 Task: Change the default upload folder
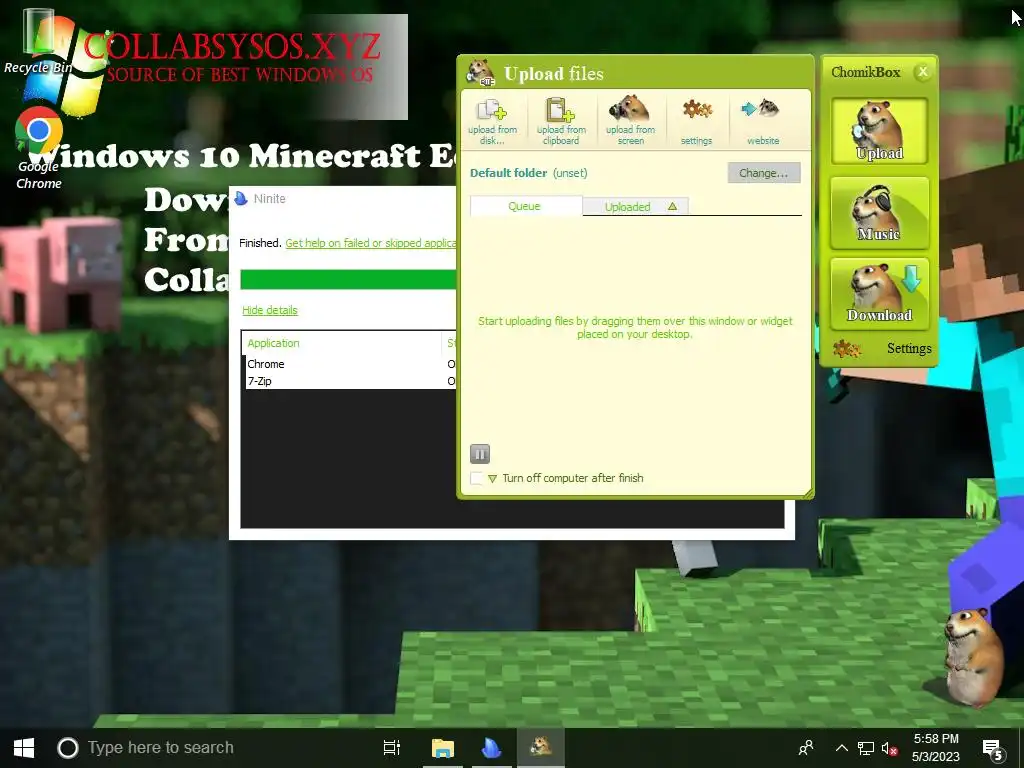point(763,173)
